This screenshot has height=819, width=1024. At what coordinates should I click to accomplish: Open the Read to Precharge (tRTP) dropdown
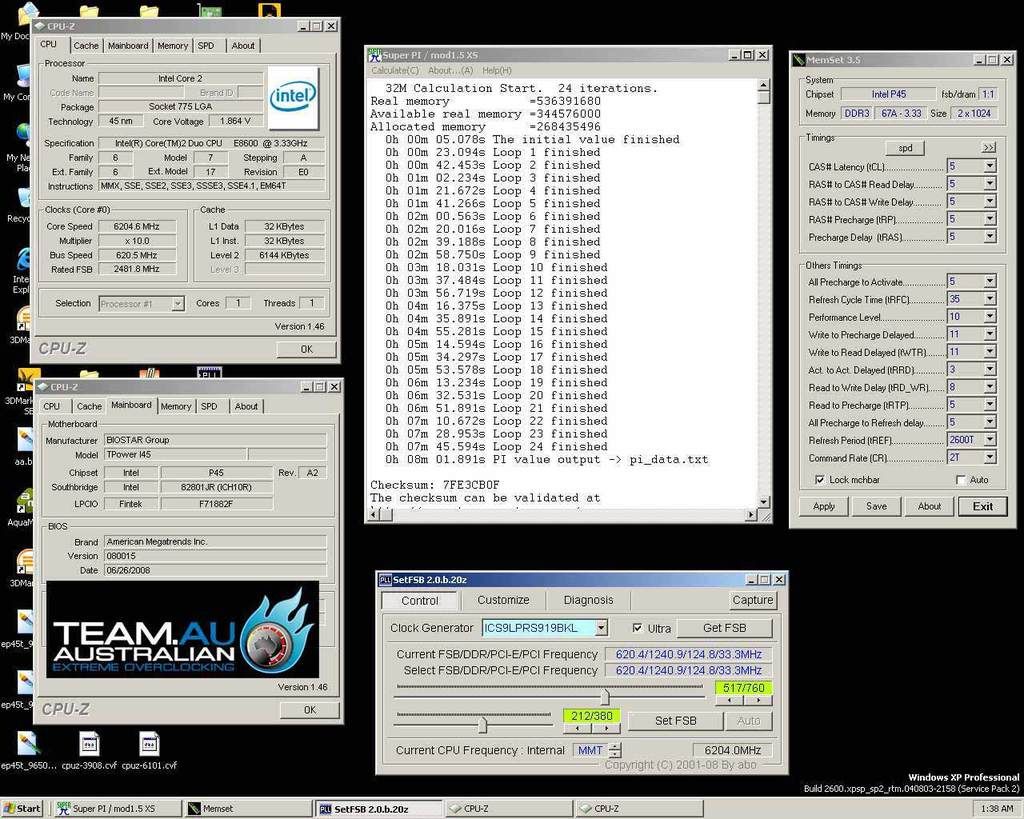(x=990, y=404)
